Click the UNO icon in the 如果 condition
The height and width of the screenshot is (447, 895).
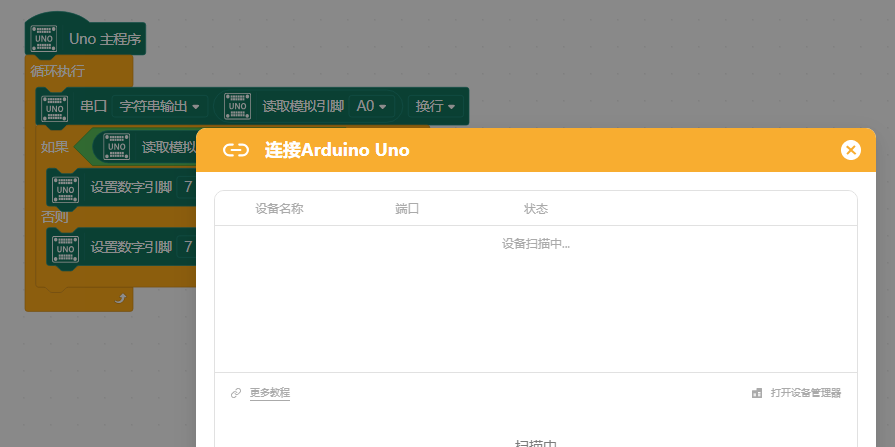pyautogui.click(x=116, y=147)
